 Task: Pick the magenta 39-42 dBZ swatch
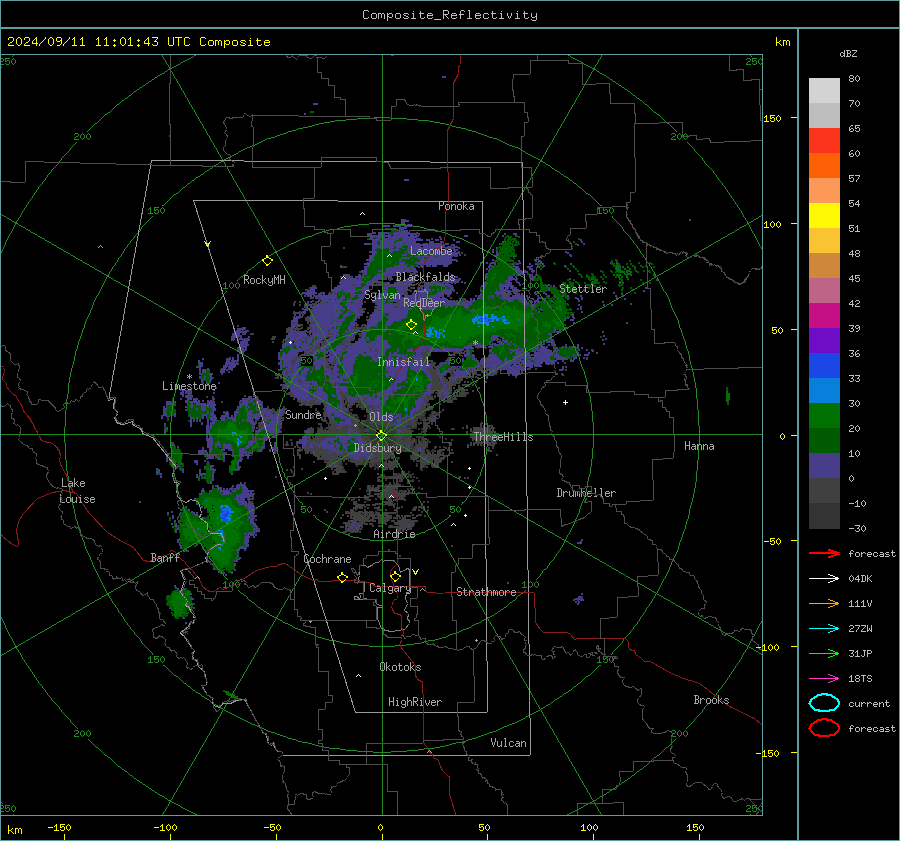tap(824, 315)
